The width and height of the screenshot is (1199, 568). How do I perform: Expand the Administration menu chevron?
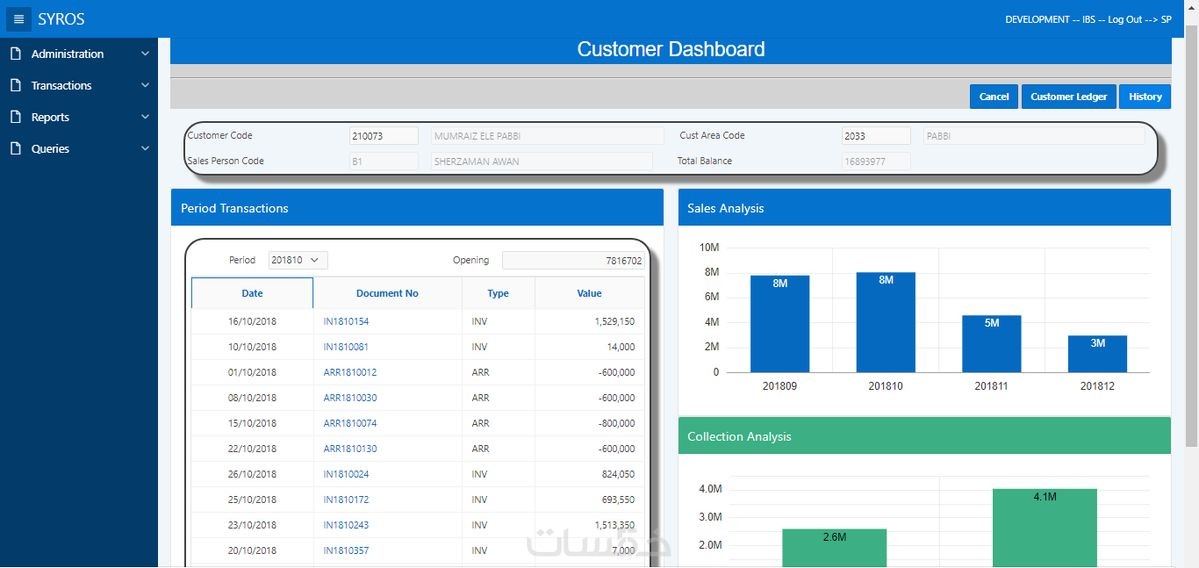[145, 54]
